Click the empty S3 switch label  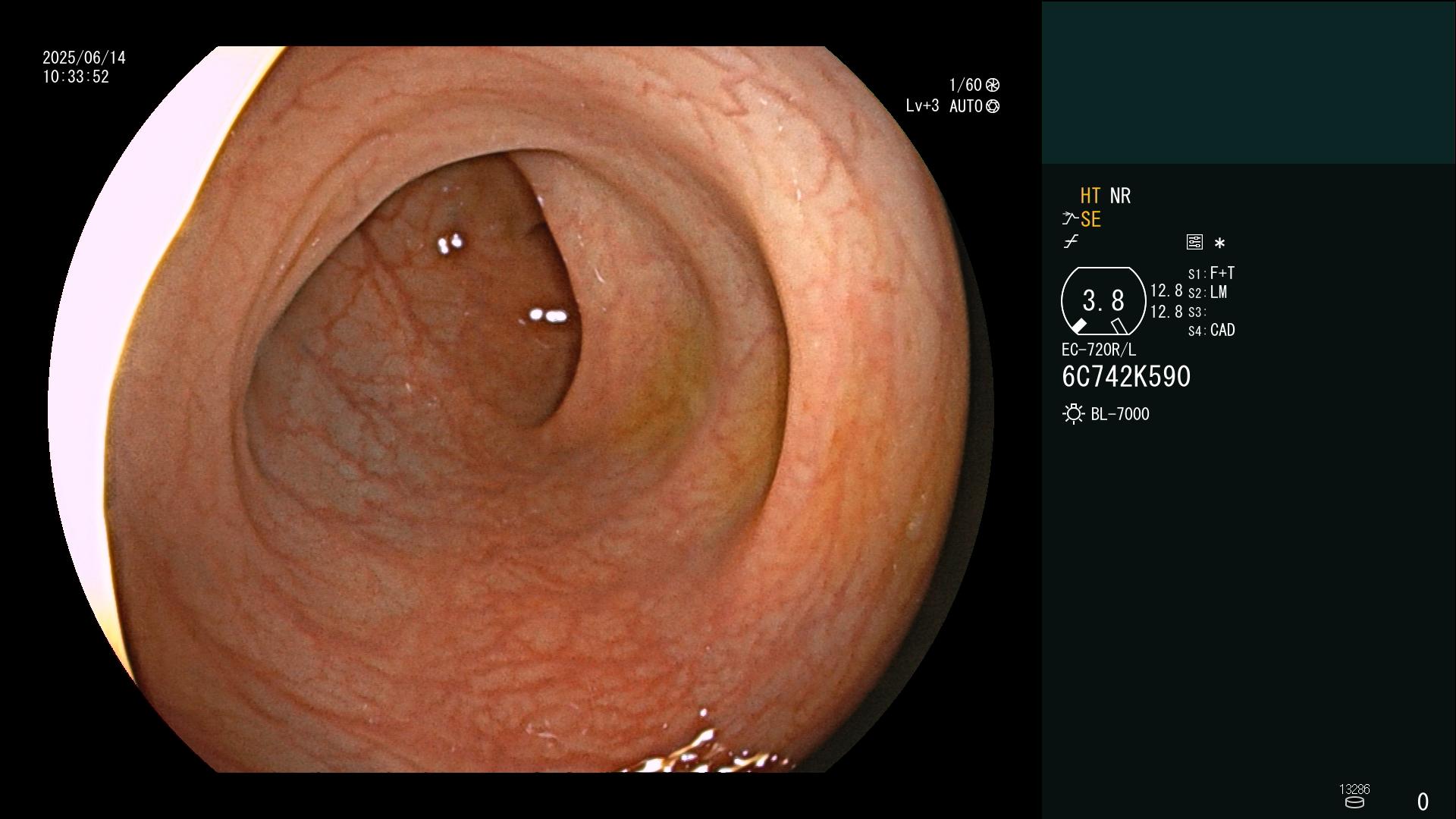pos(1197,312)
